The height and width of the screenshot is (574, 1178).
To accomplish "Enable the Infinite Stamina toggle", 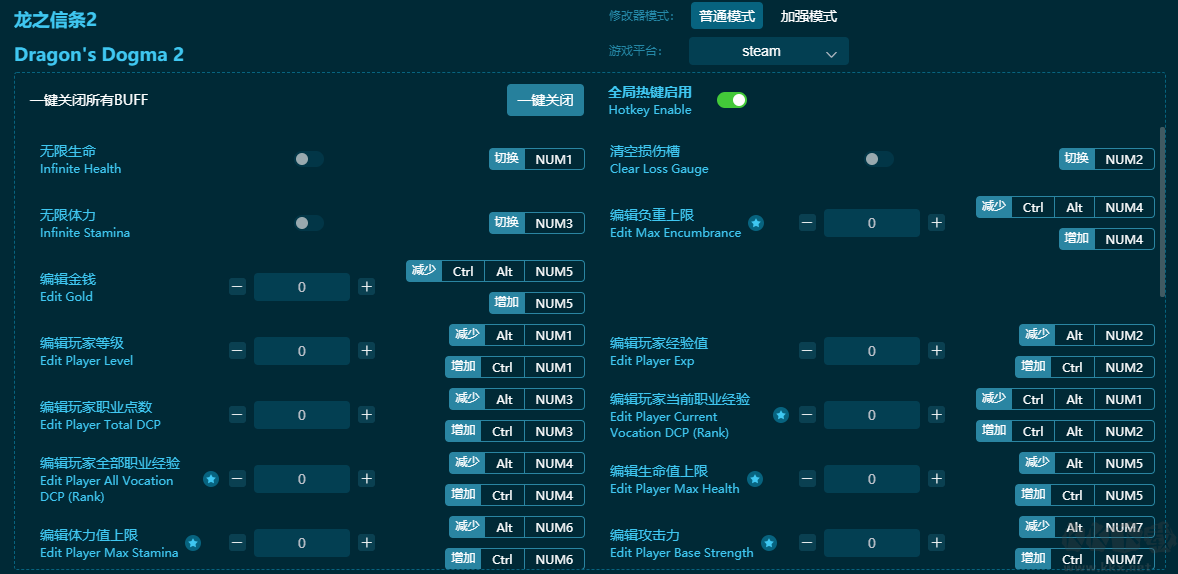I will 309,223.
